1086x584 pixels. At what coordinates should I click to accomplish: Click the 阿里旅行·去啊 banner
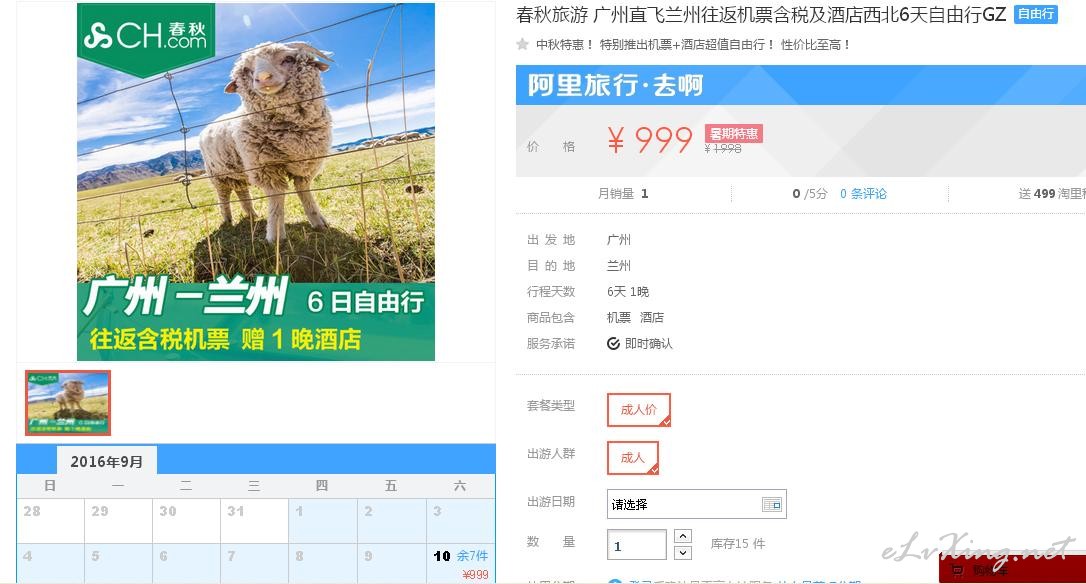pos(801,85)
